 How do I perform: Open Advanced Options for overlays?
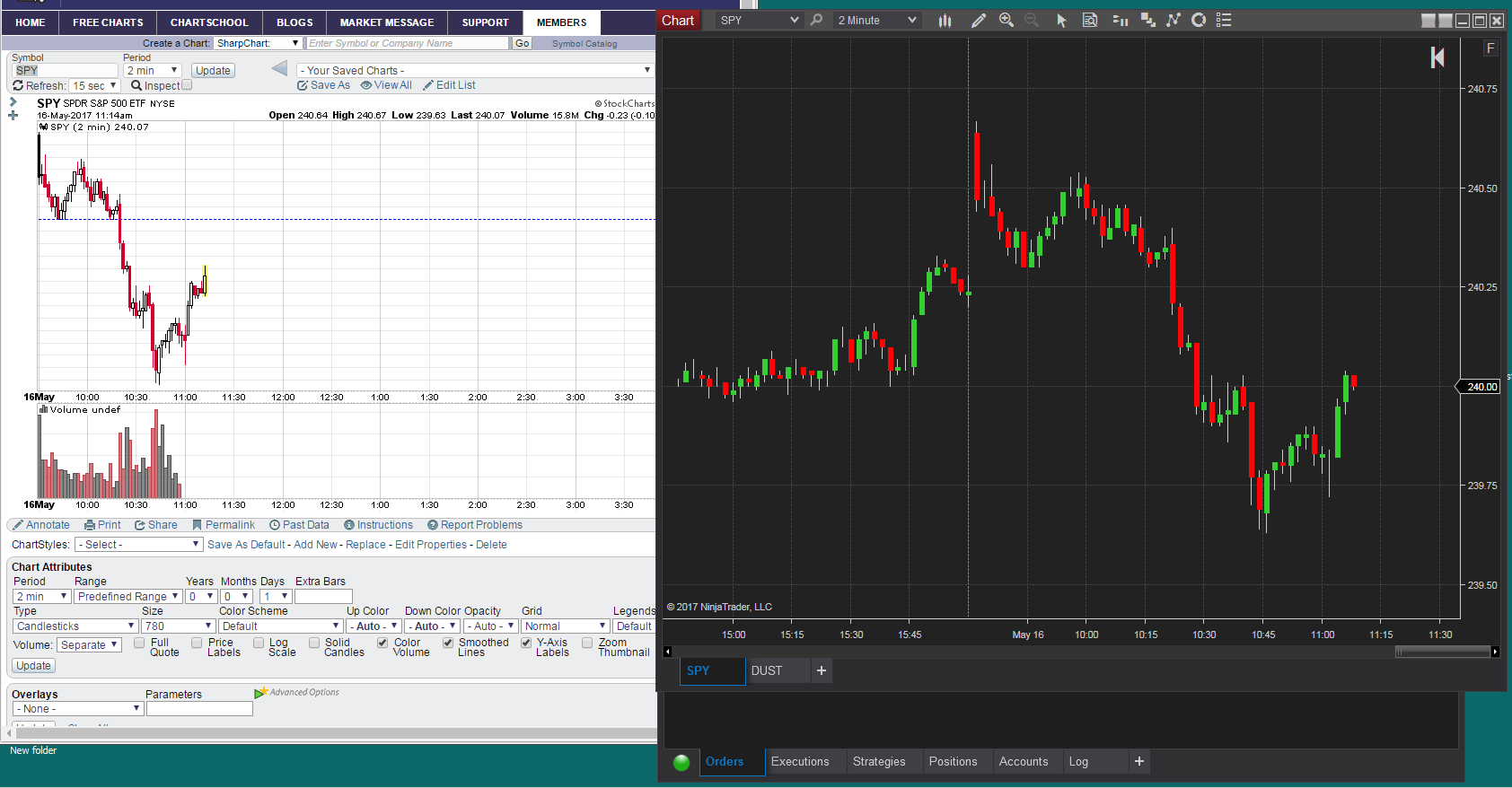point(297,693)
